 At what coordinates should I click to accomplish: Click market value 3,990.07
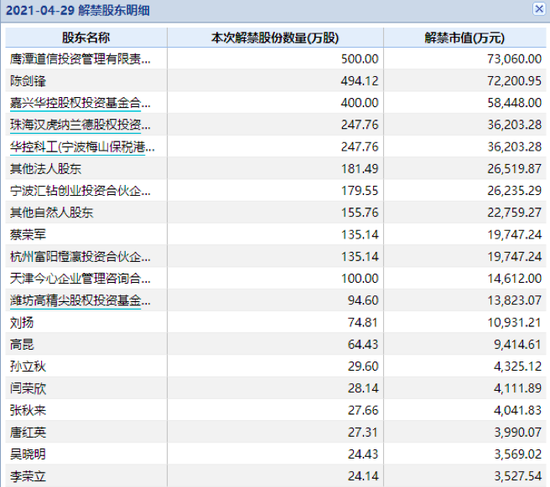pos(518,432)
